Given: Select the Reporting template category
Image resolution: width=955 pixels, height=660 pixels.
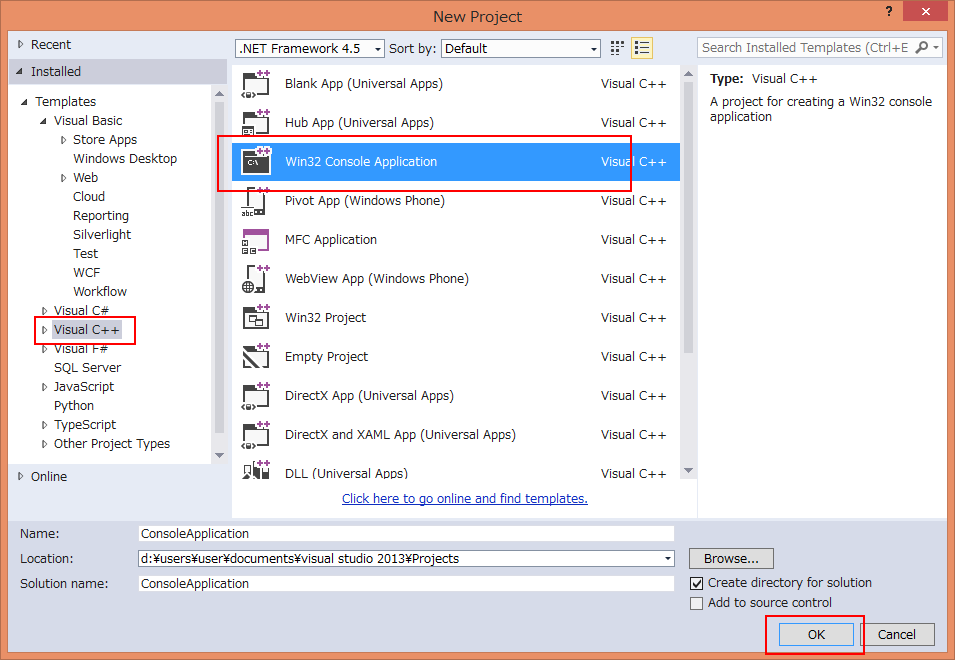Looking at the screenshot, I should pos(101,216).
